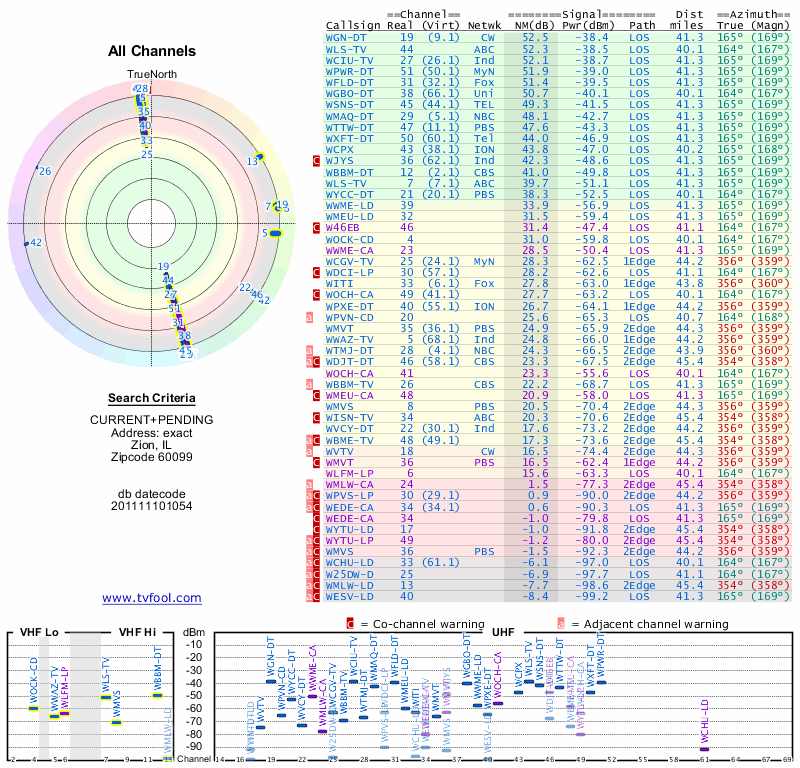Click the Search Criteria heading
The width and height of the screenshot is (800, 768).
[152, 398]
